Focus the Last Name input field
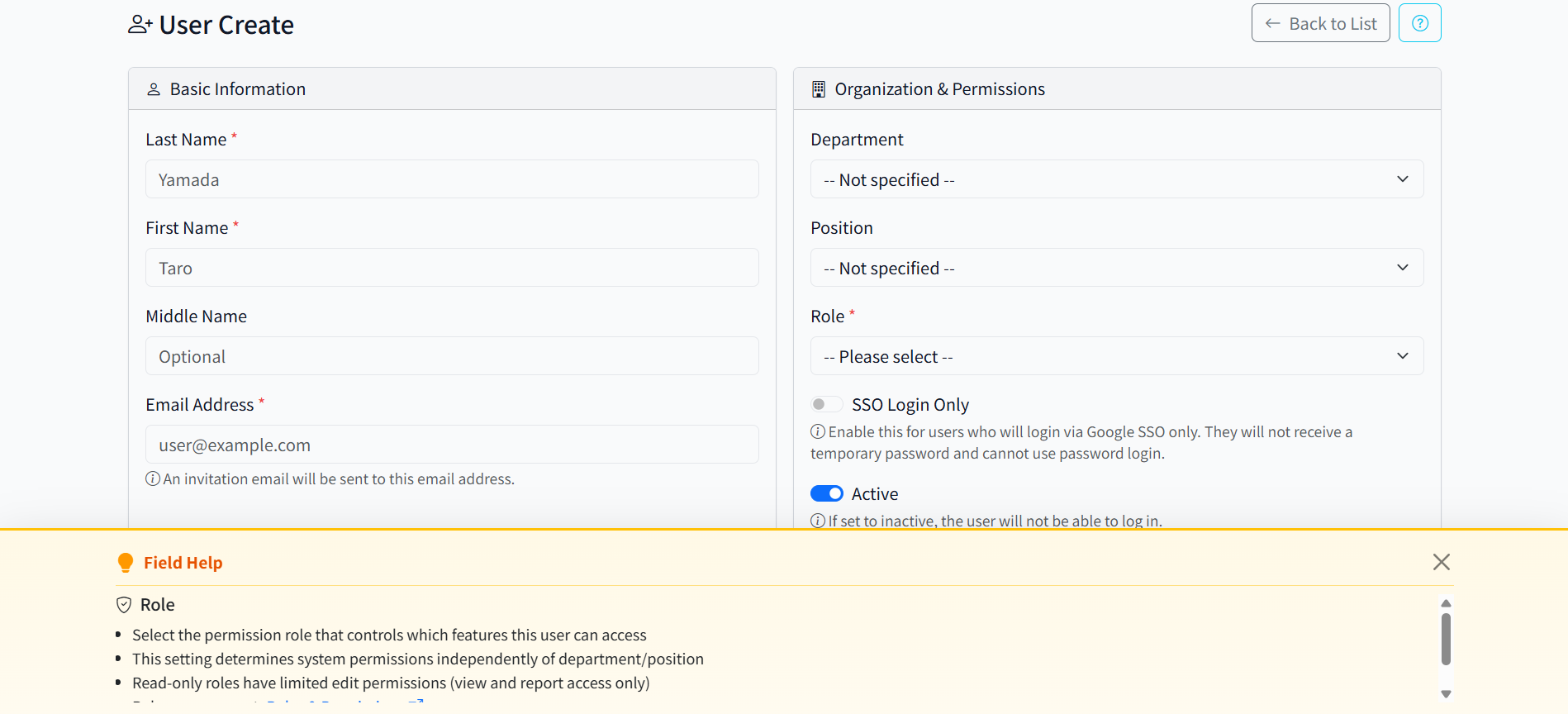 (x=452, y=179)
